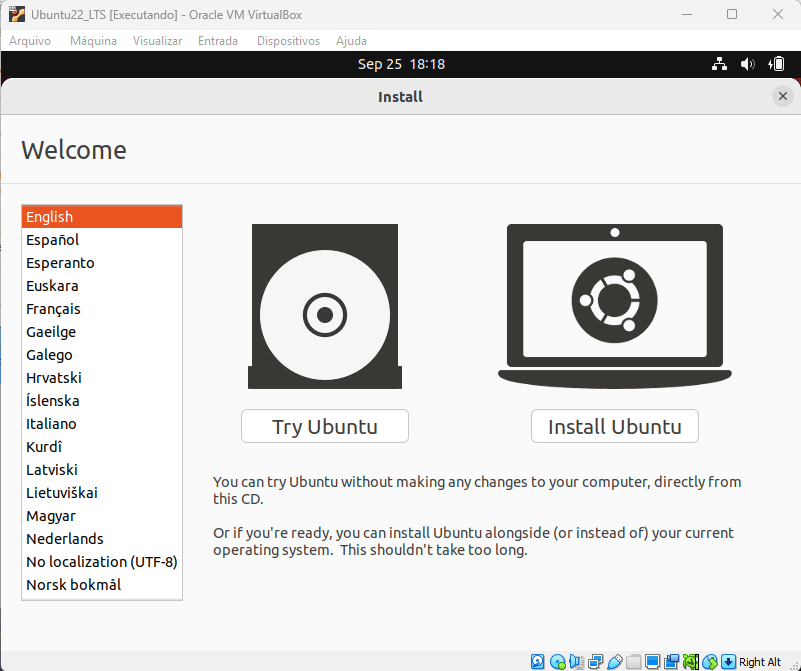
Task: Click the hard disk activity status icon
Action: pos(538,662)
